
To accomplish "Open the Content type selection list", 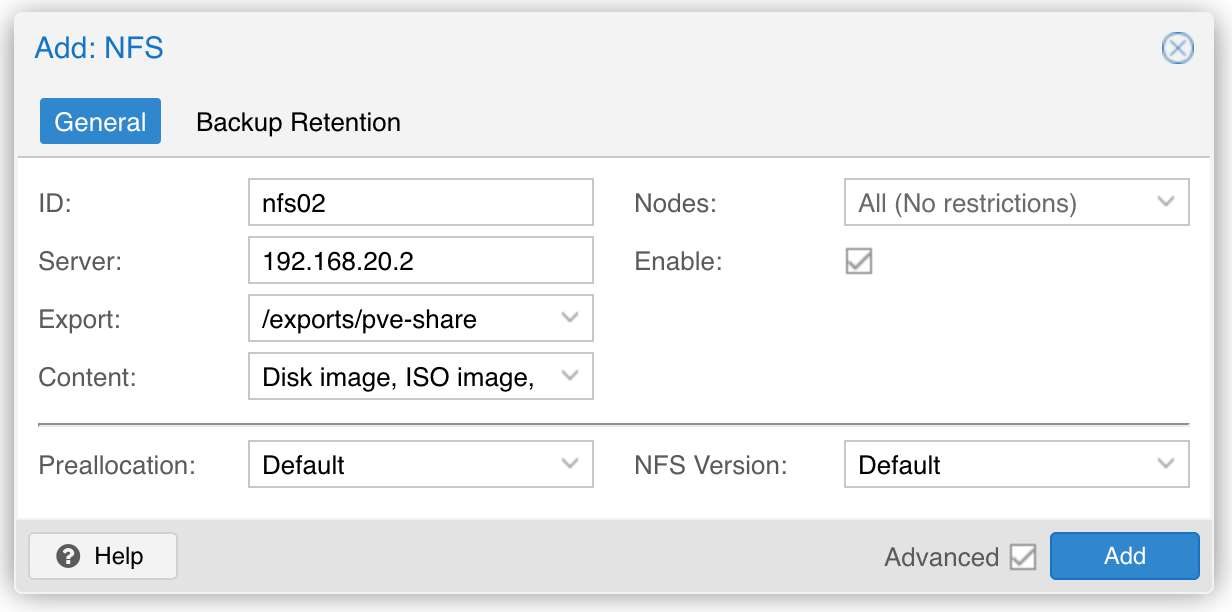I will [421, 377].
